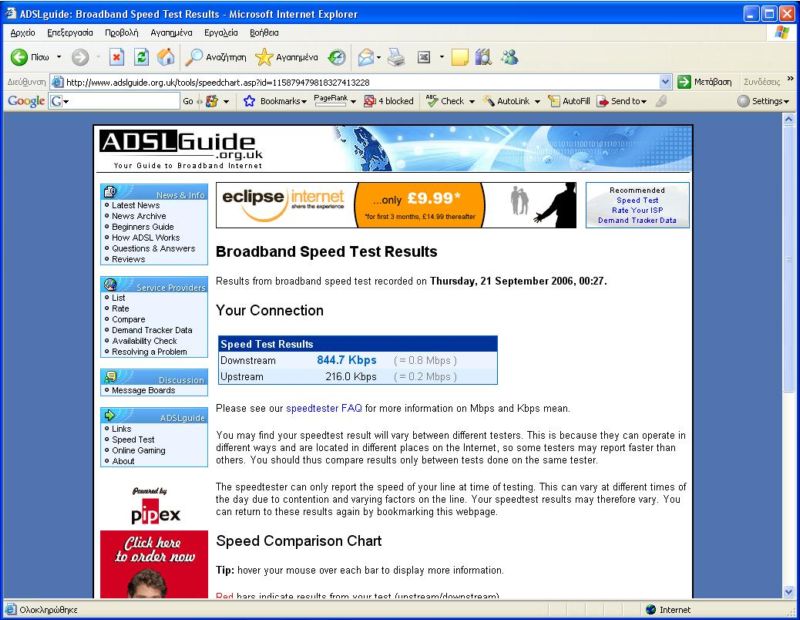Click the pipex 'Click here to order now' ad

tap(154, 564)
